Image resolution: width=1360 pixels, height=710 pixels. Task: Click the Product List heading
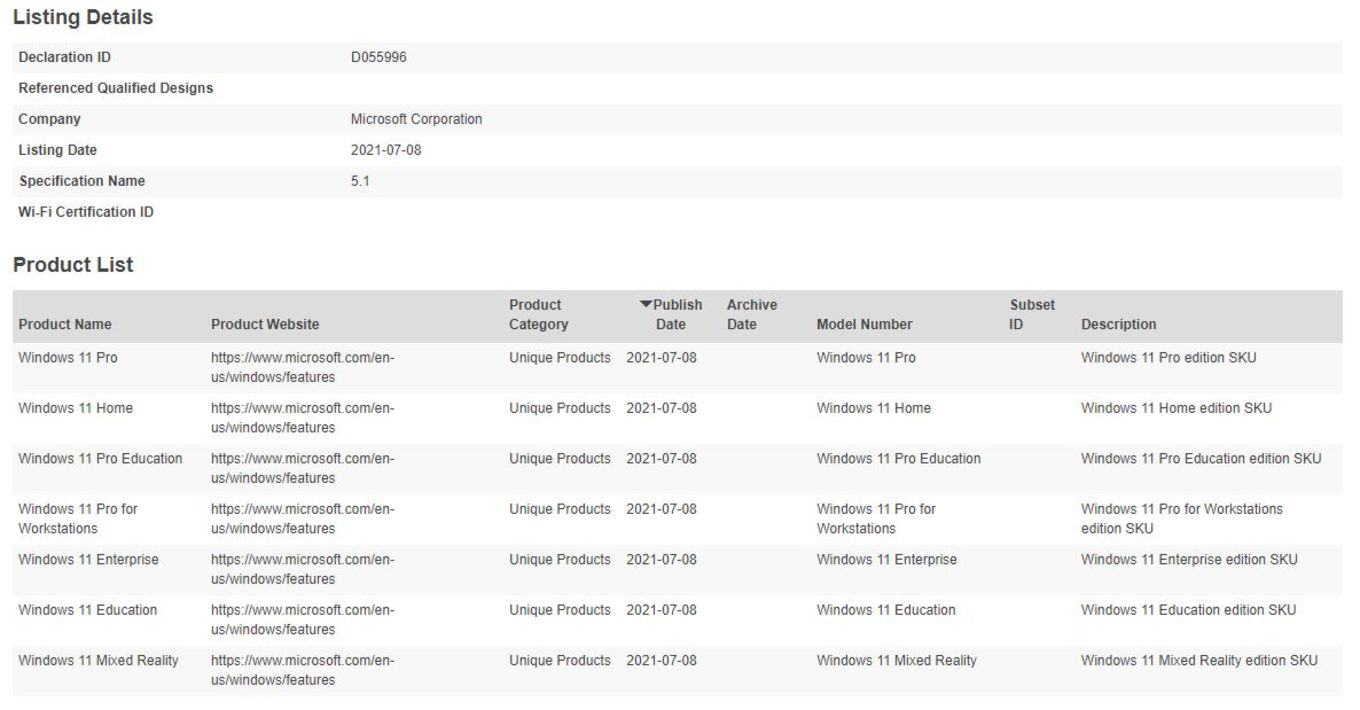click(x=73, y=265)
